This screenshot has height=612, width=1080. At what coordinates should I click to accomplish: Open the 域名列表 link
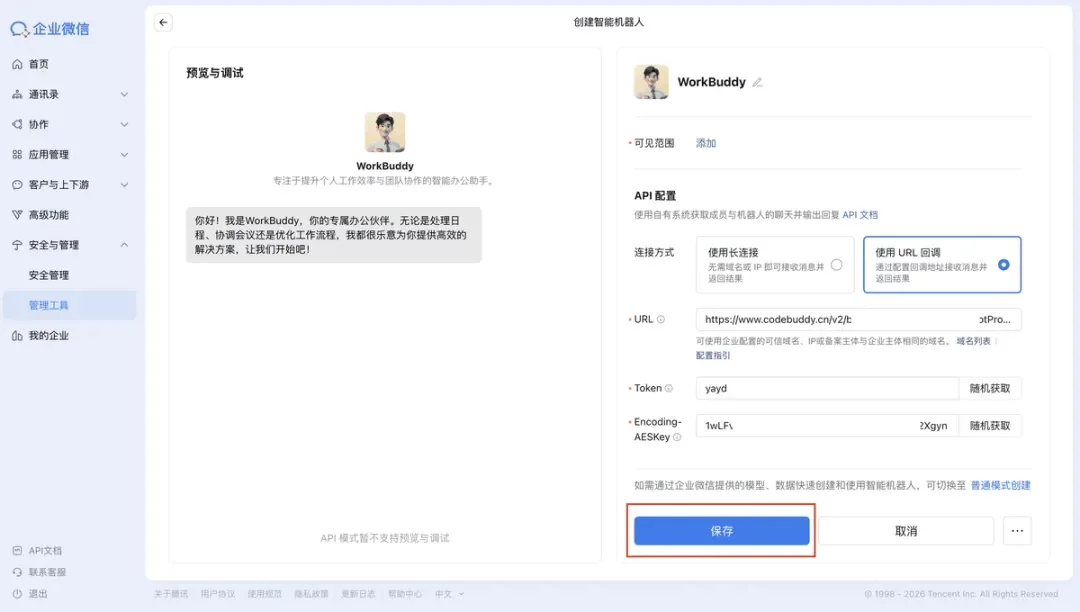click(973, 341)
